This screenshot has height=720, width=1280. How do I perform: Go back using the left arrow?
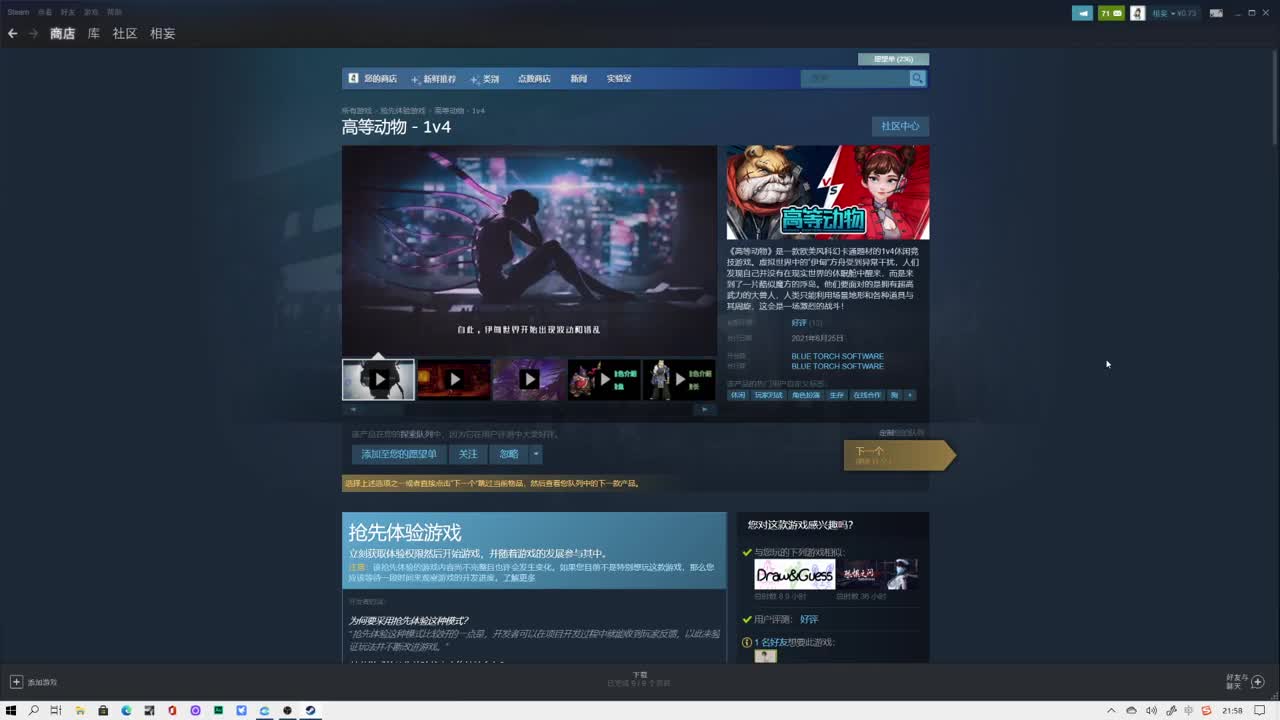[x=13, y=33]
